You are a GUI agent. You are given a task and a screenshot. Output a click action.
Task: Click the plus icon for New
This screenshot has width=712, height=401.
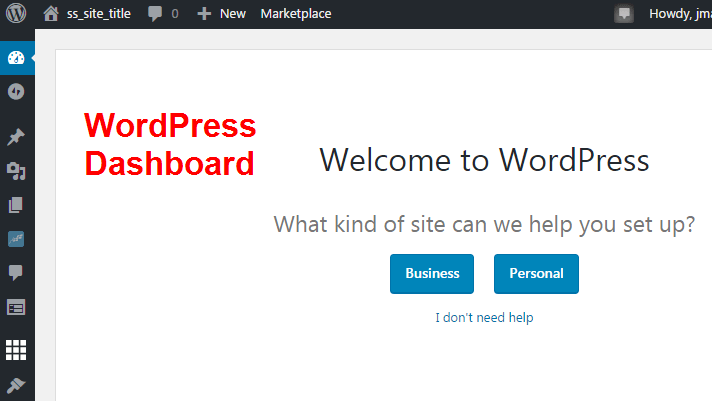204,14
